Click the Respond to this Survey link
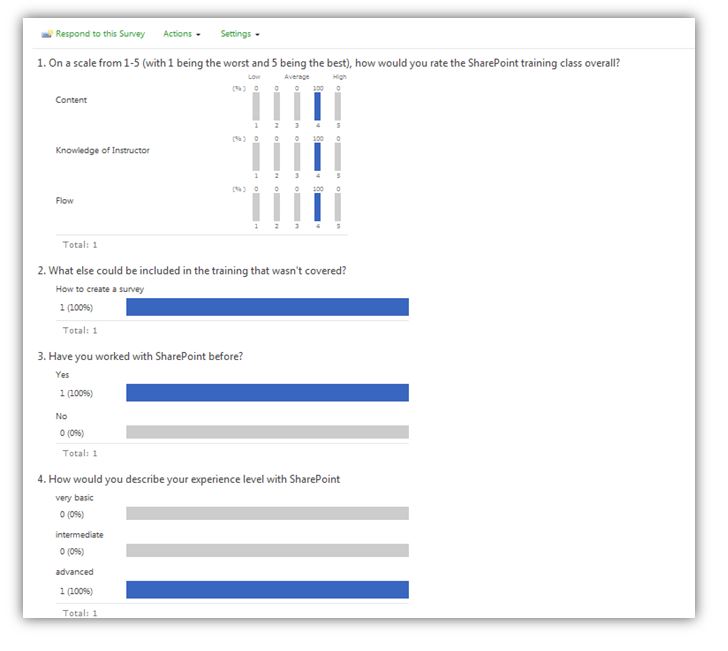728x651 pixels. click(x=100, y=34)
